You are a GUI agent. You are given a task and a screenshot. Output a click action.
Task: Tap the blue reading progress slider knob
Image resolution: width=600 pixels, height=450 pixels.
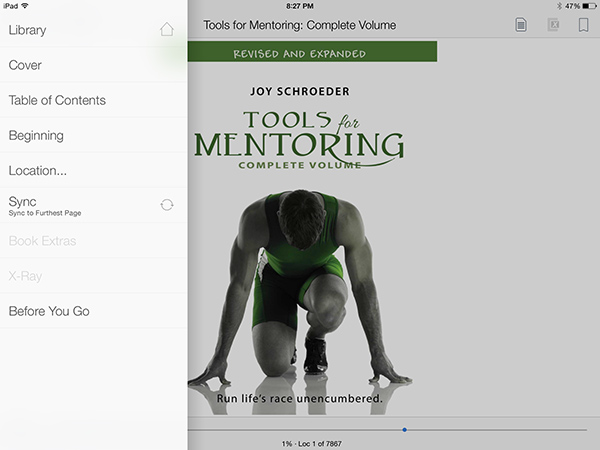click(404, 430)
